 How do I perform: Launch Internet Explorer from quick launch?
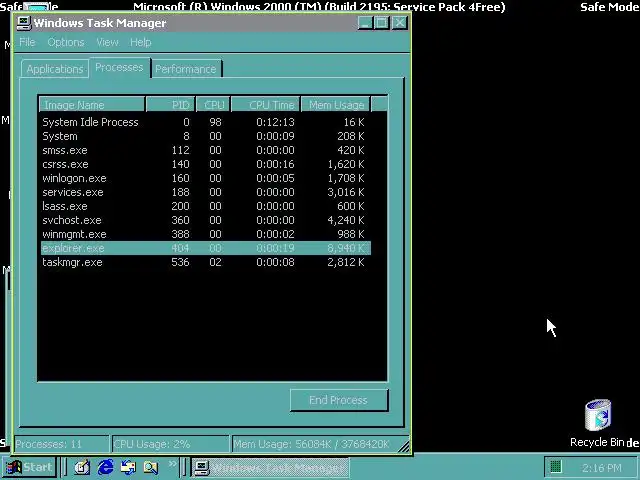pos(105,467)
